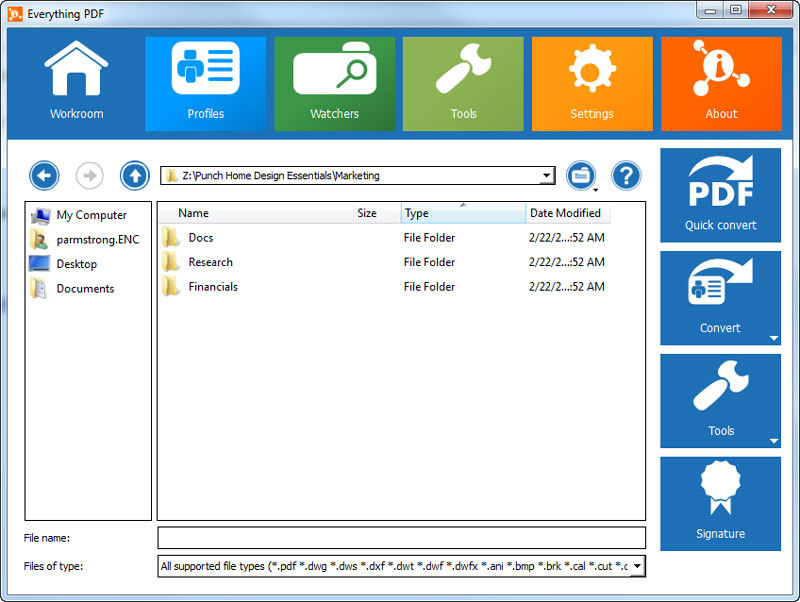This screenshot has height=602, width=800.
Task: Sort files by the Type column
Action: [x=464, y=213]
